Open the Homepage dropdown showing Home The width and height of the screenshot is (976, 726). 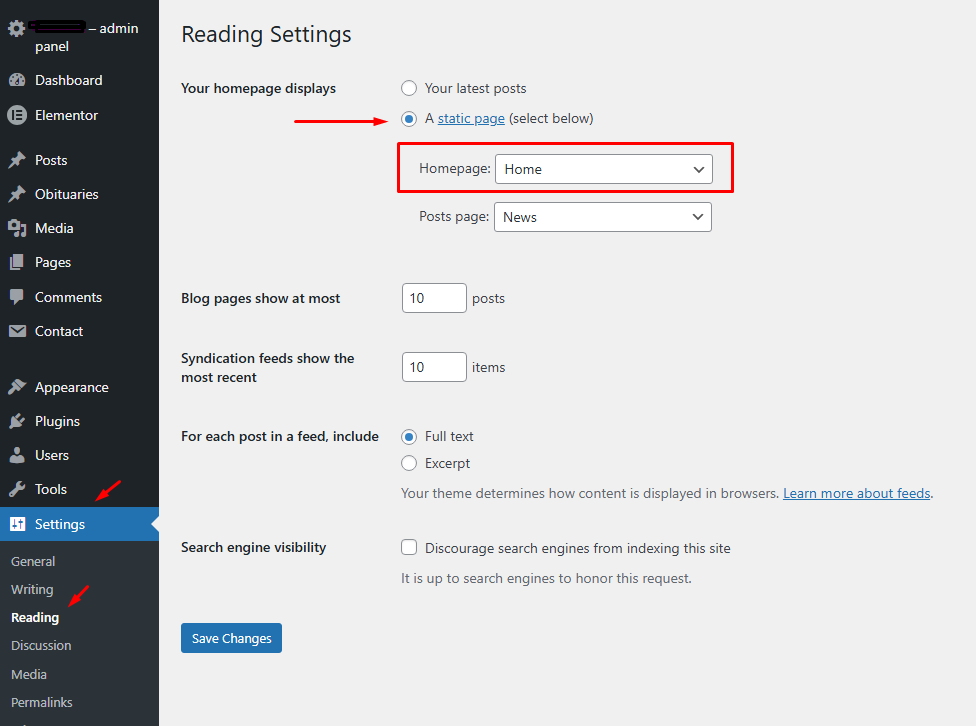coord(603,169)
